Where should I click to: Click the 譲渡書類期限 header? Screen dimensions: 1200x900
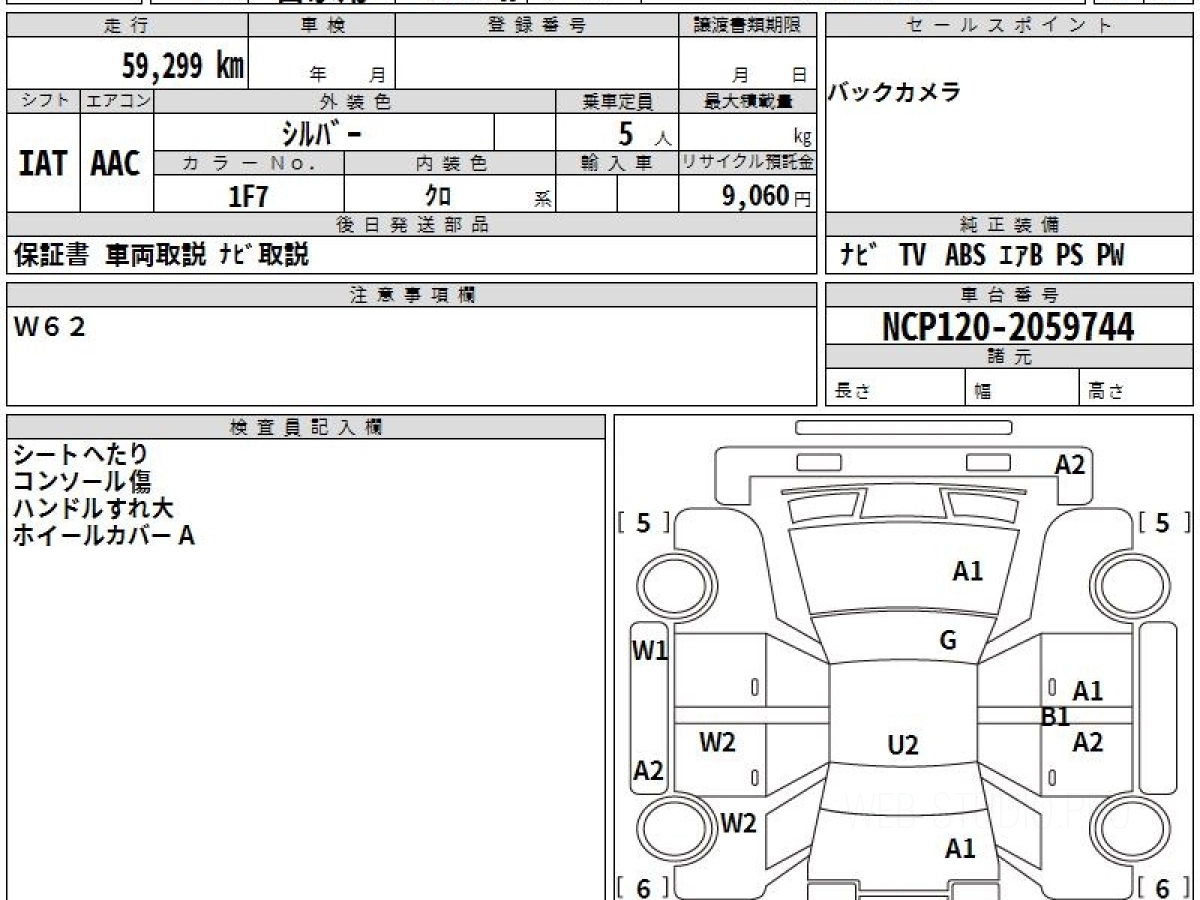pos(748,26)
